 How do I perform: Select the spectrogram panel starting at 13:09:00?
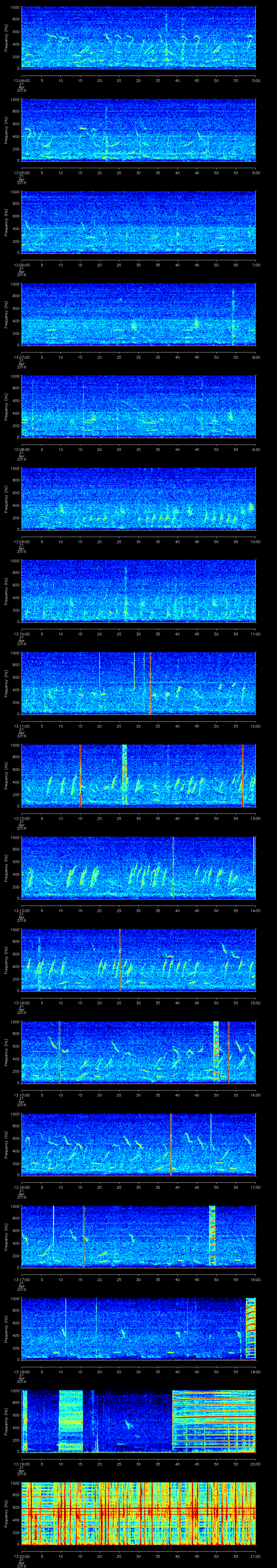click(138, 499)
